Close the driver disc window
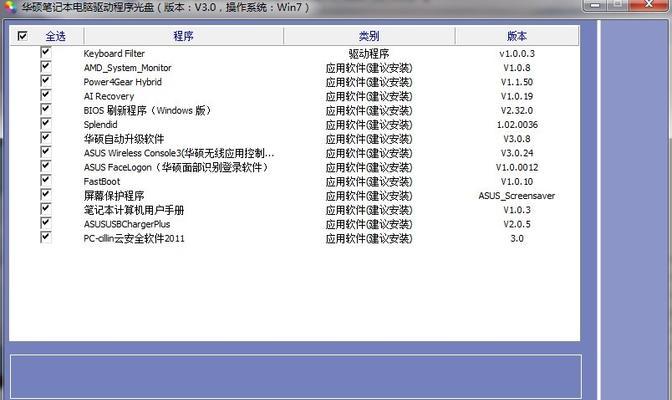The width and height of the screenshot is (672, 400). [649, 5]
